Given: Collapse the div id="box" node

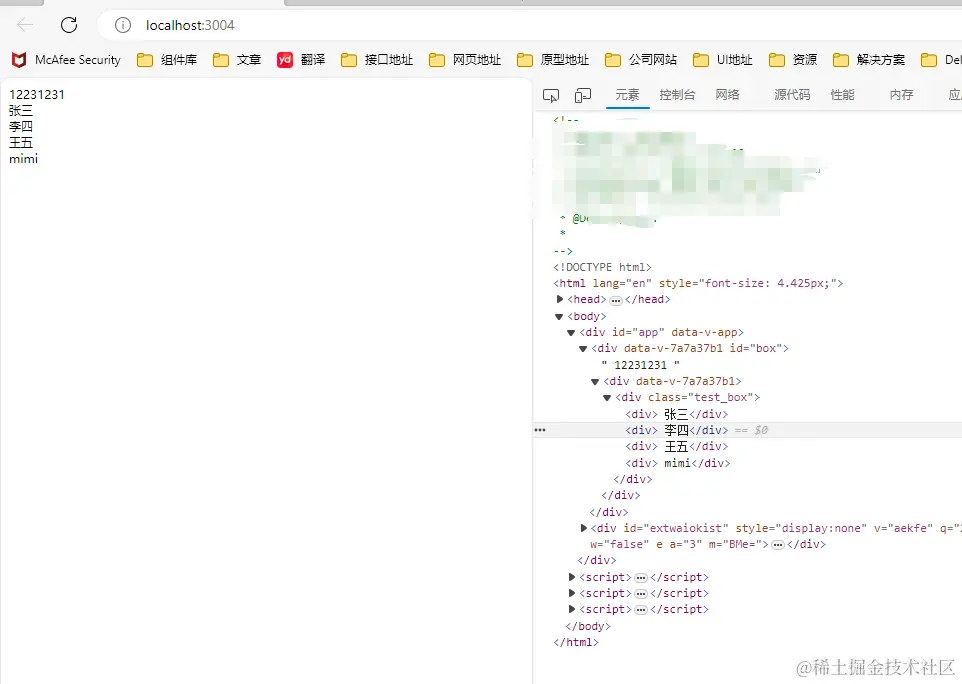Looking at the screenshot, I should [583, 348].
